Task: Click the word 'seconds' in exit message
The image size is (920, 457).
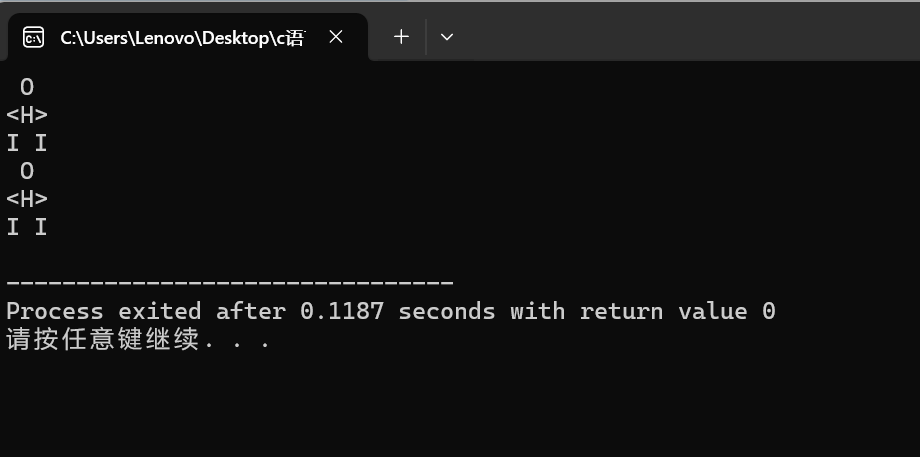Action: pyautogui.click(x=447, y=311)
